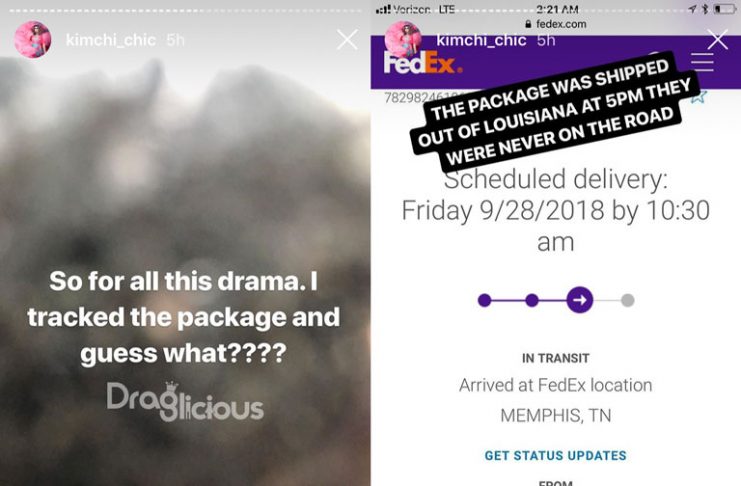Tap the padlock icon beside fedex.com

[x=528, y=24]
